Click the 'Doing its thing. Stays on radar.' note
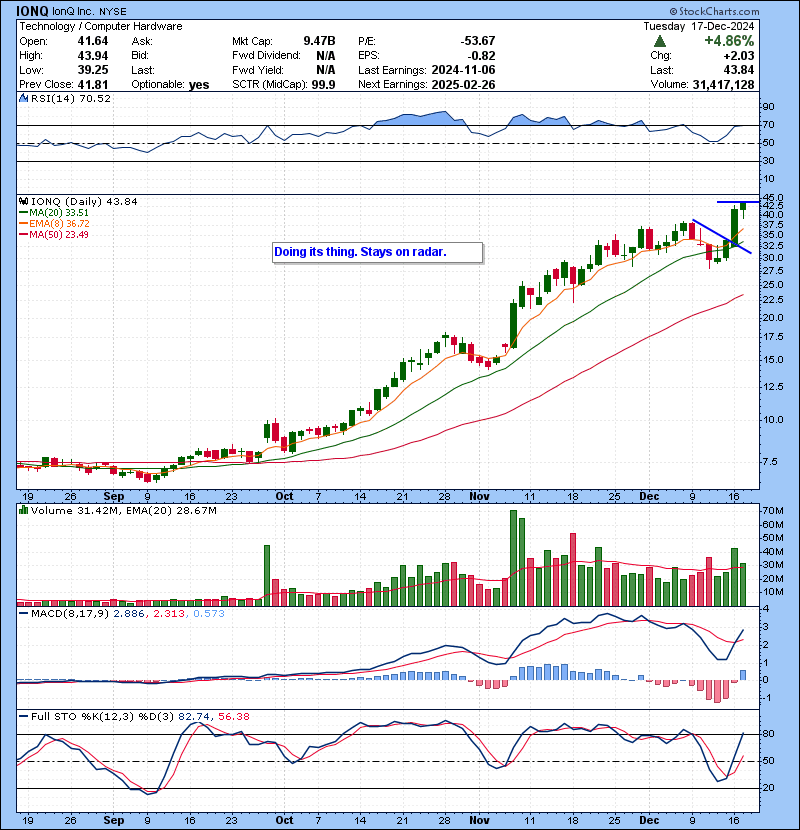This screenshot has height=830, width=800. click(377, 252)
